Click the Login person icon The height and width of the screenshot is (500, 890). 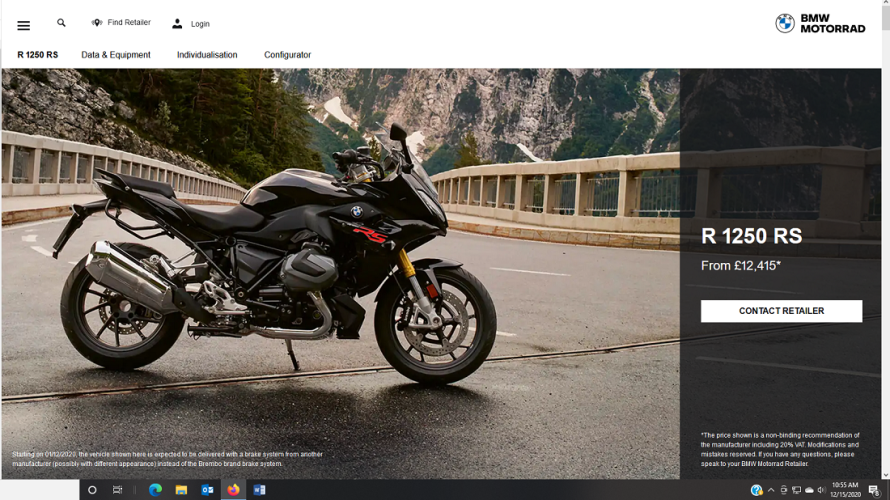tap(177, 23)
